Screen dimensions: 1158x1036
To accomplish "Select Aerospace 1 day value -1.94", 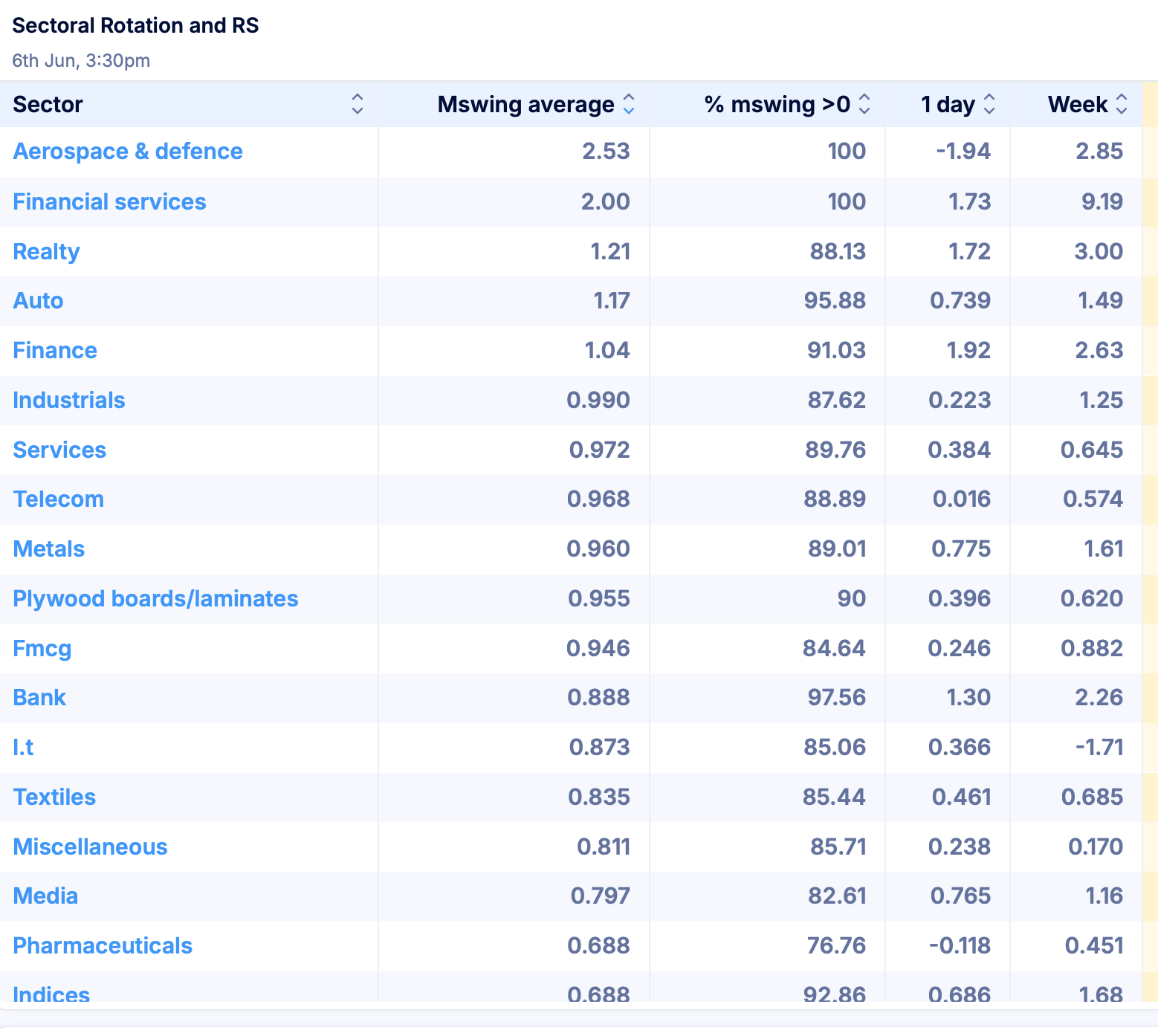I will coord(963,152).
